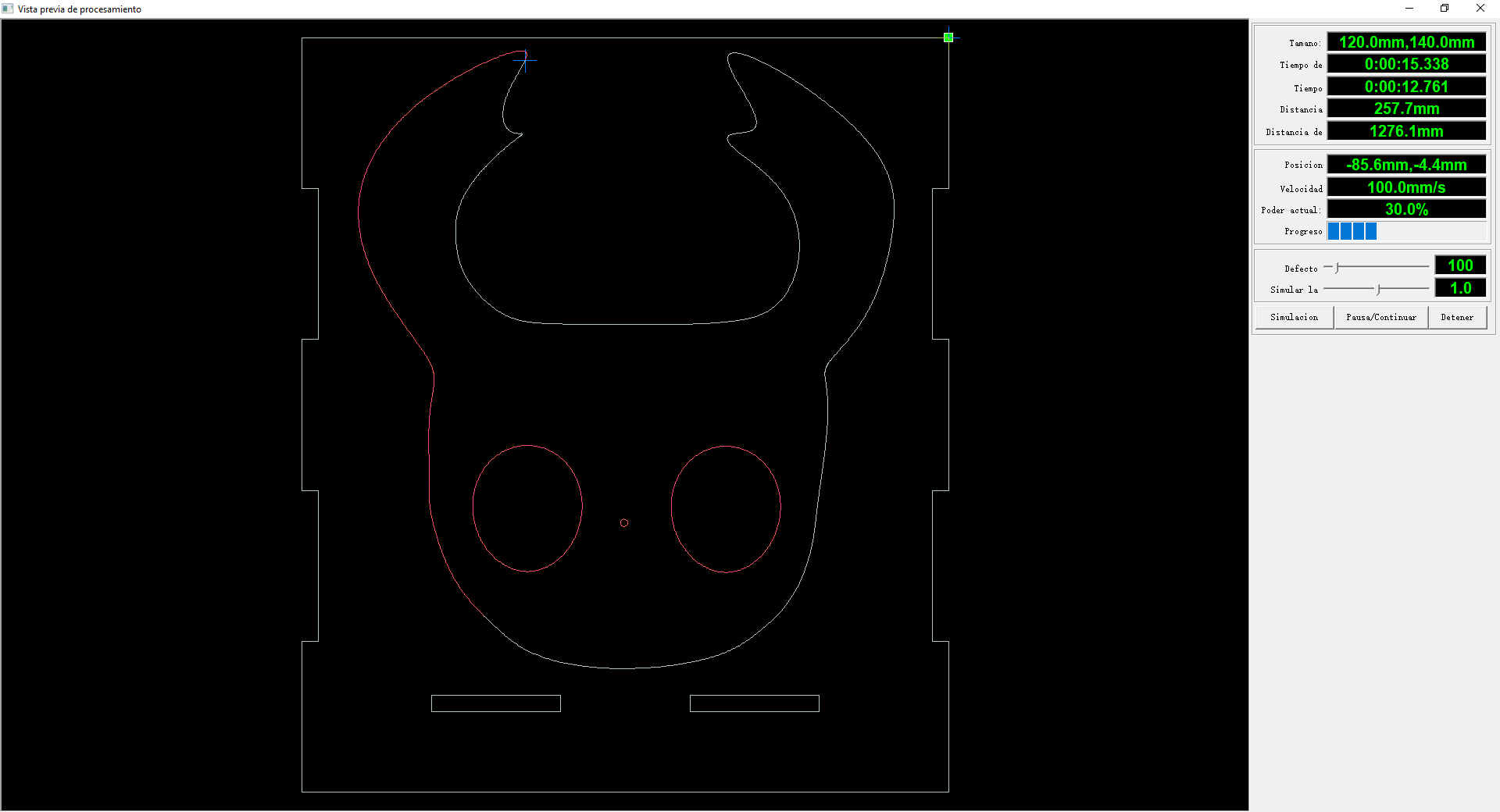Click the Simular la label
Viewport: 1500px width, 812px height.
1295,290
